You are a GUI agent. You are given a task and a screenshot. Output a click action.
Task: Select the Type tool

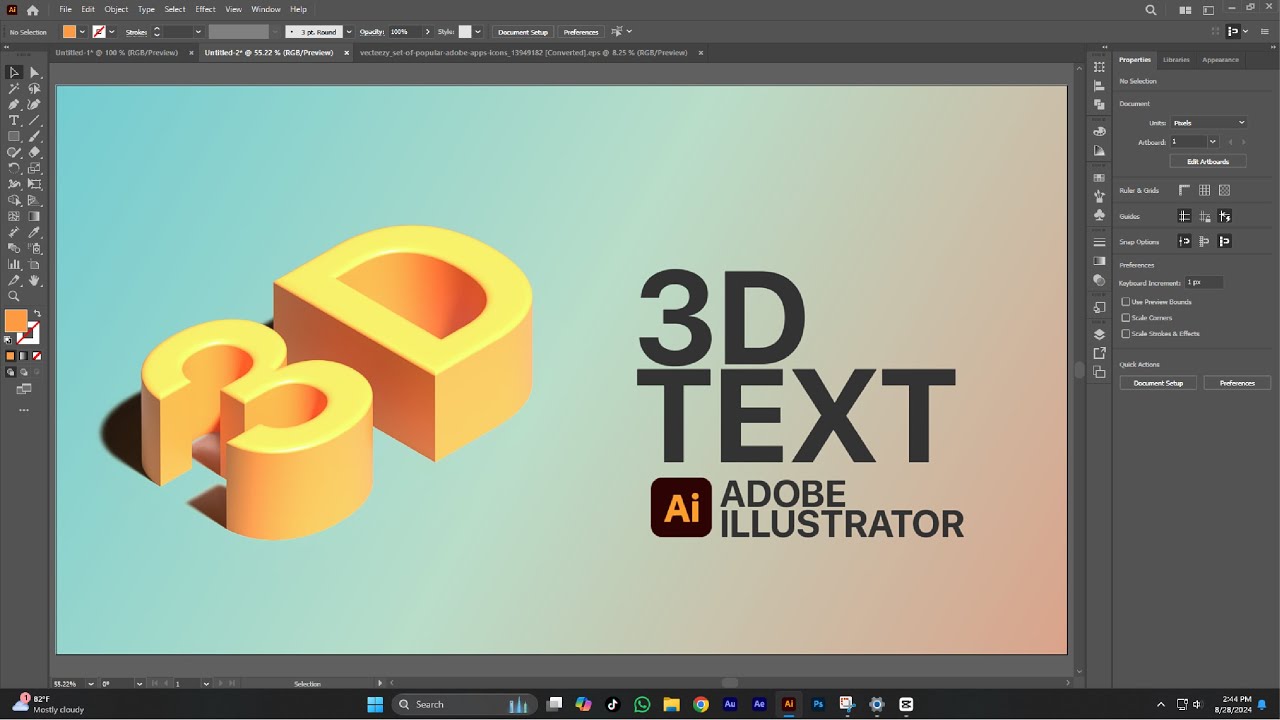click(x=14, y=120)
